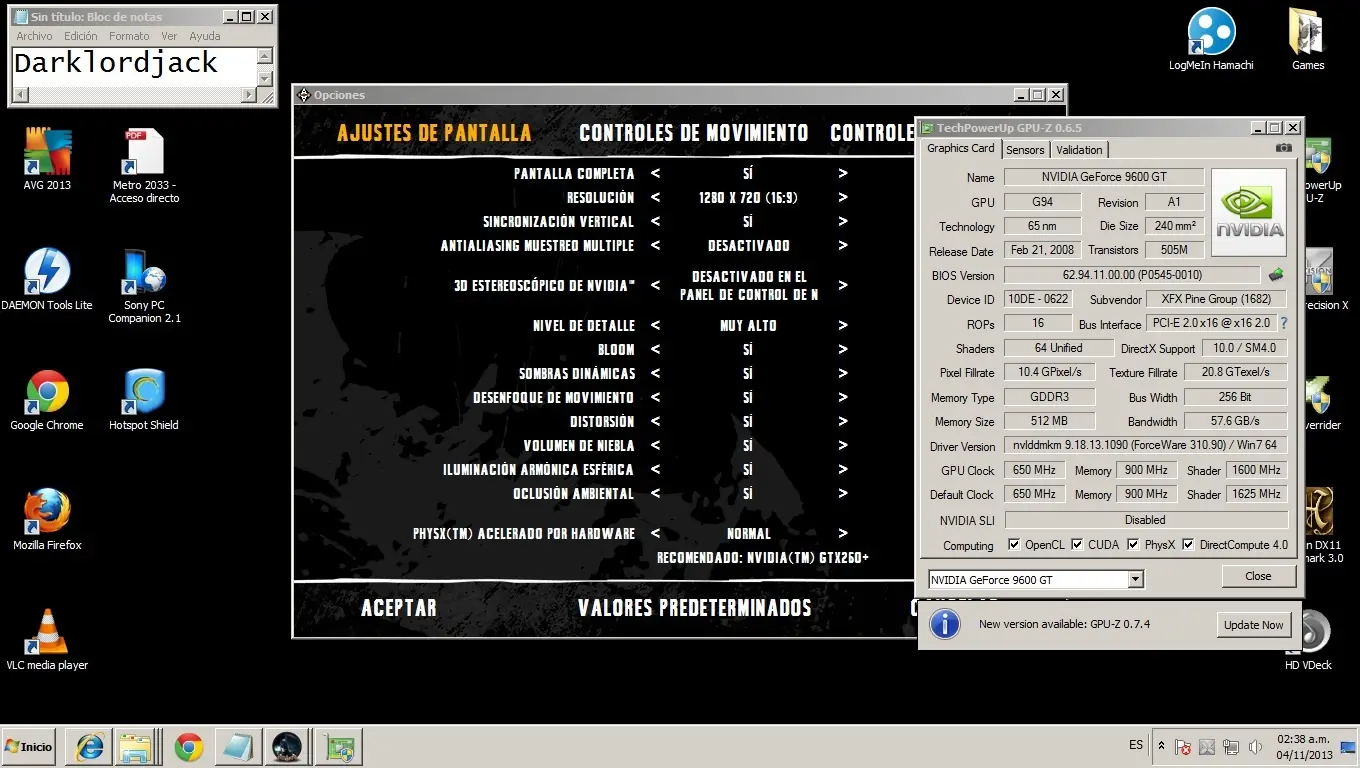Change 3D Estereoscópico de NVIDIA with its right arrow
Screen dimensions: 1360x768
coord(843,285)
